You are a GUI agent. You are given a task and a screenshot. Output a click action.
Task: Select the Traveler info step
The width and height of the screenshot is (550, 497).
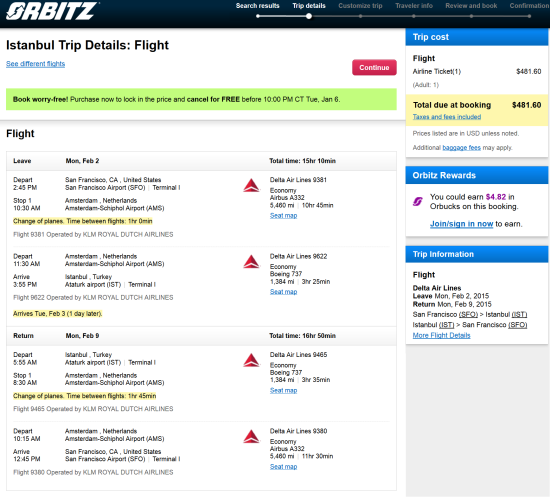click(x=414, y=6)
